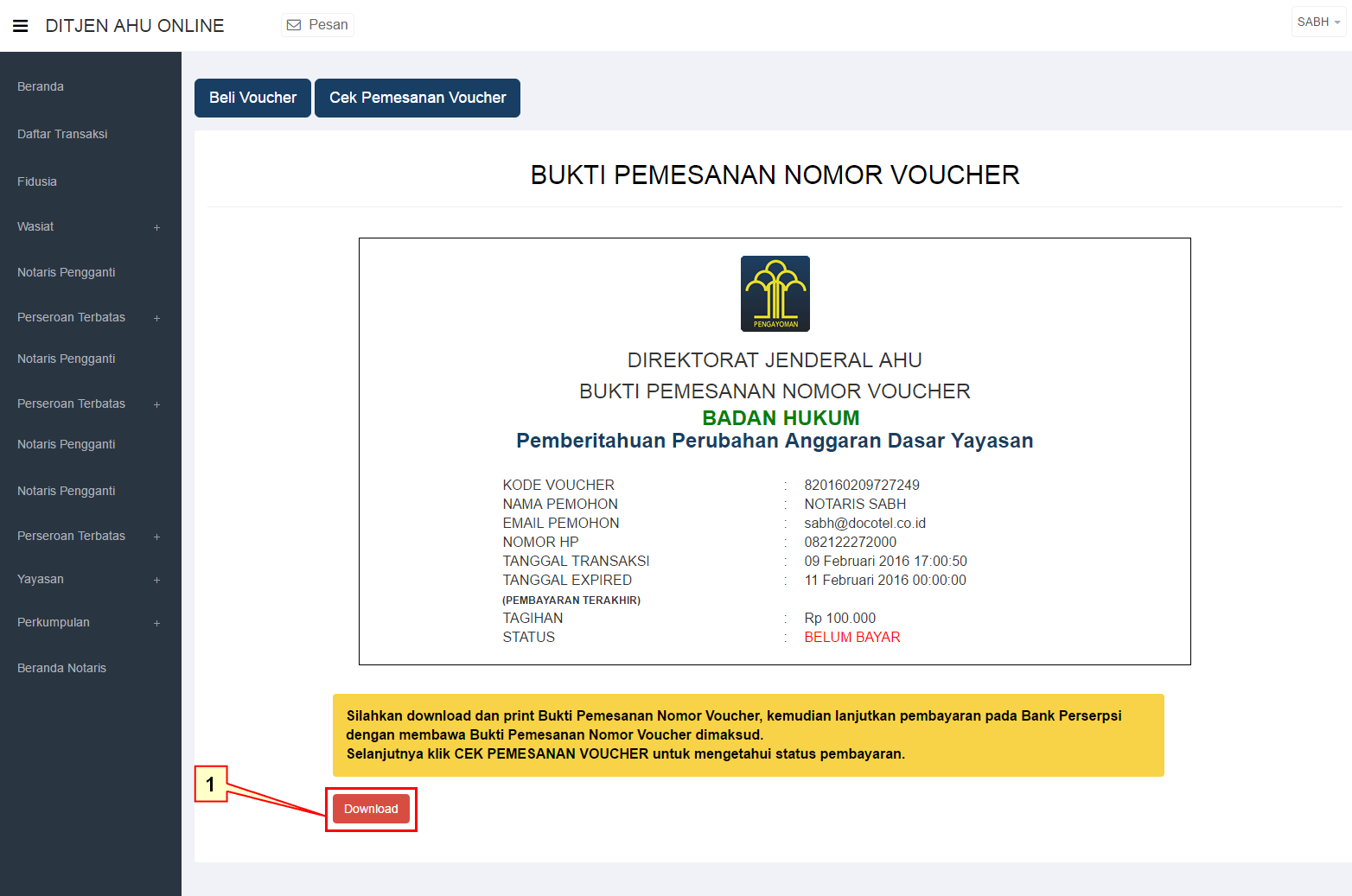Open the Pesan messages button

point(318,25)
